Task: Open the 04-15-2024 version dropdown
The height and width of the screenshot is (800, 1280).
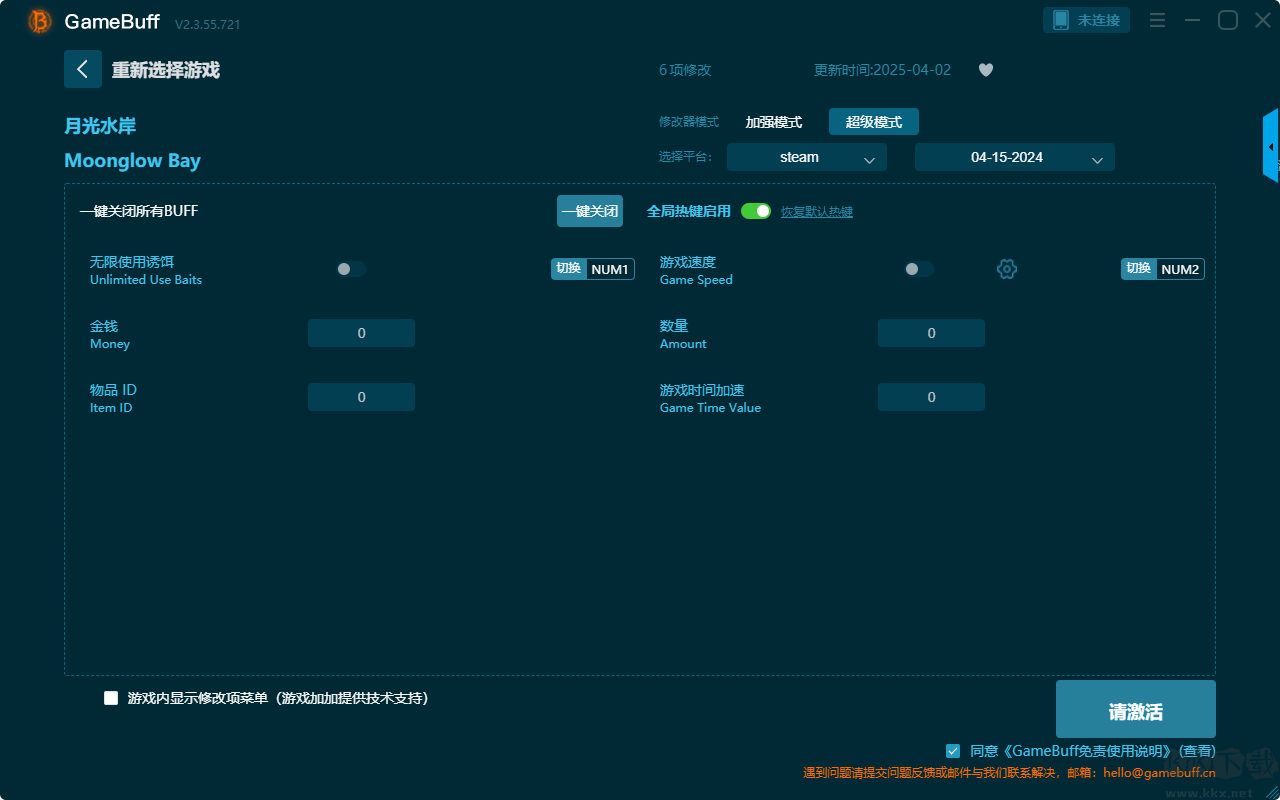Action: tap(1015, 157)
